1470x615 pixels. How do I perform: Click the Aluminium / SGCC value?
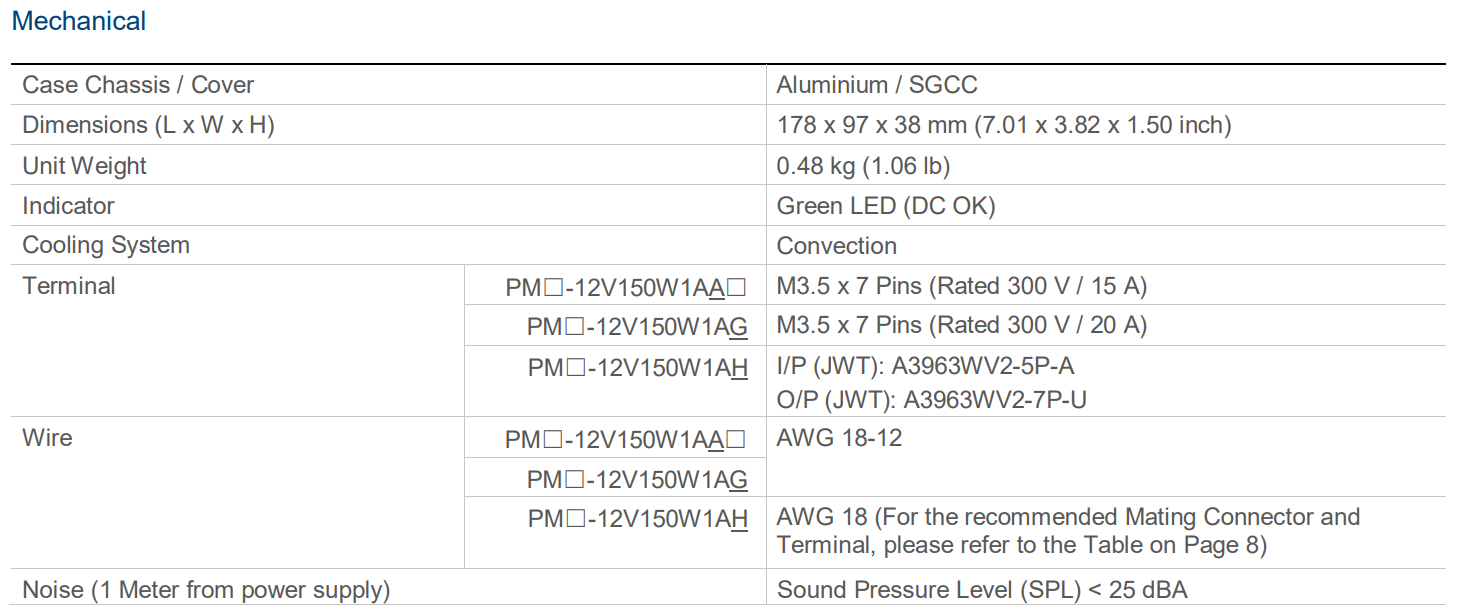[x=876, y=85]
